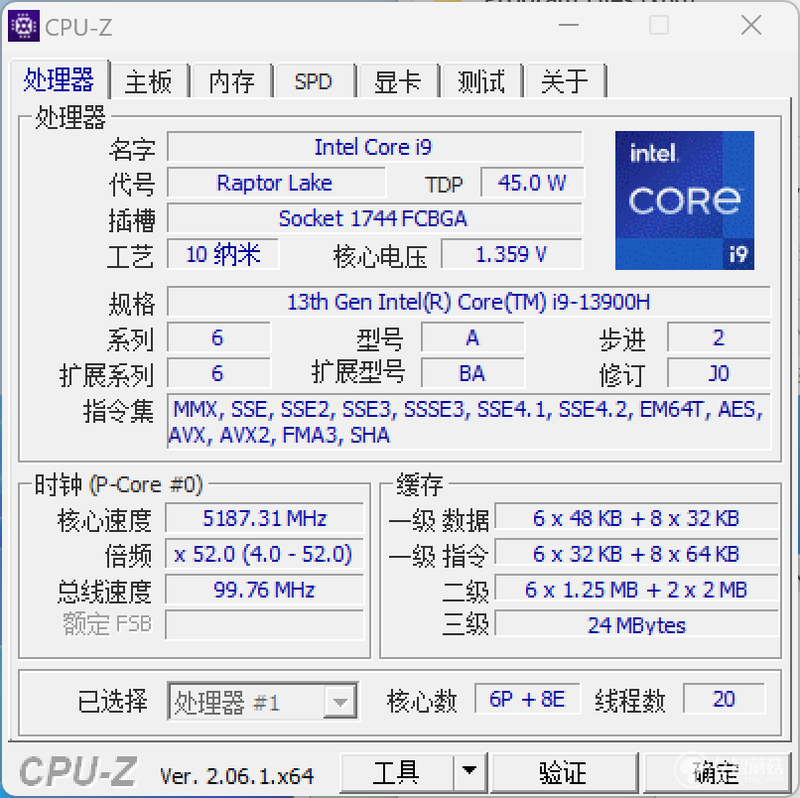Click the Raptor Lake code name value

[x=276, y=183]
